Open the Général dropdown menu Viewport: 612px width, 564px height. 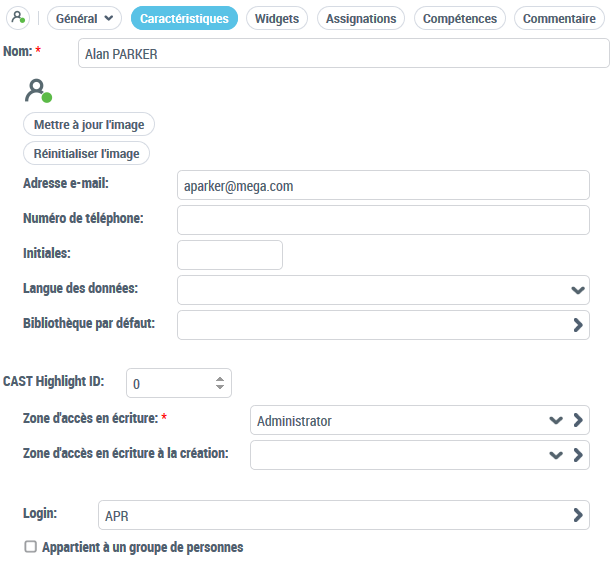tap(84, 18)
